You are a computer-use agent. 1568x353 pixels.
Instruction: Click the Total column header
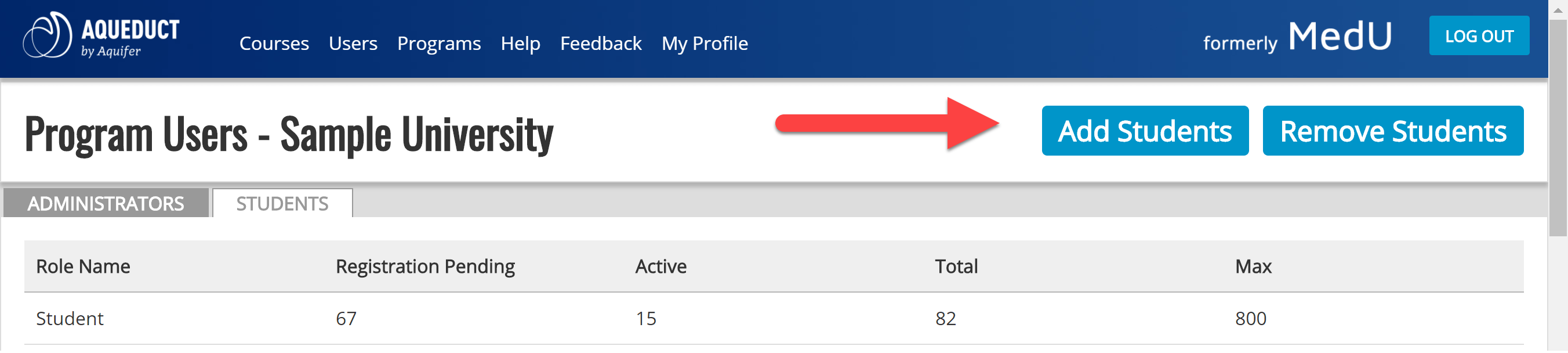pos(956,267)
